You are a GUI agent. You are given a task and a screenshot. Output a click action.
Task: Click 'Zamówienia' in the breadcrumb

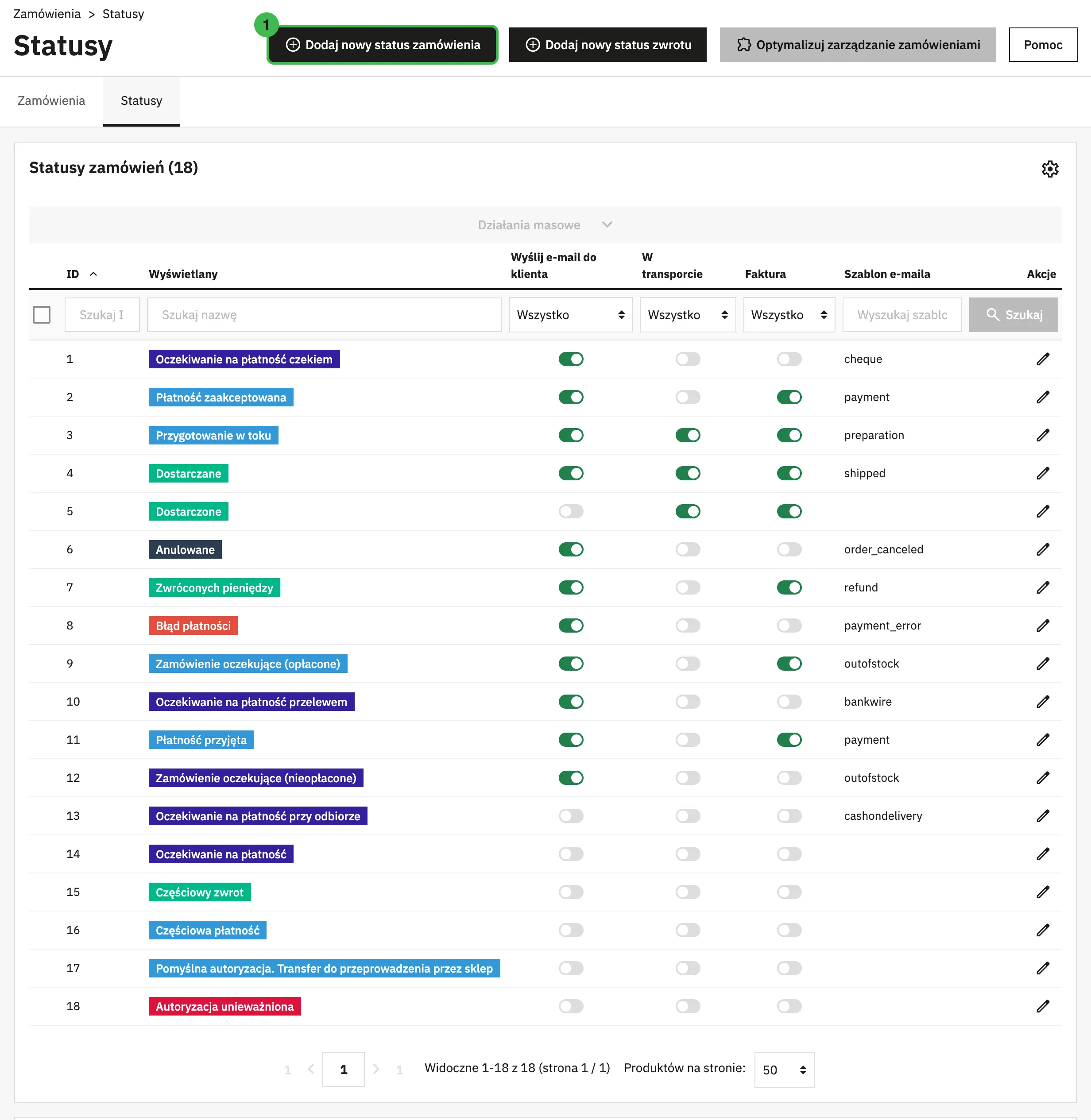[47, 14]
